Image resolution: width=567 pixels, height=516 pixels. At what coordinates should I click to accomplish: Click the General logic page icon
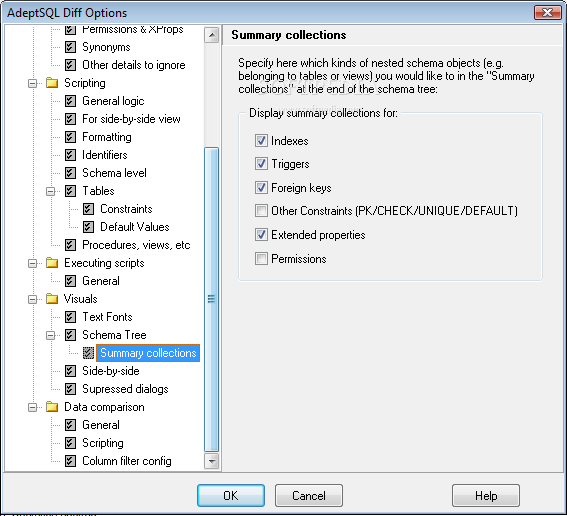[x=70, y=101]
